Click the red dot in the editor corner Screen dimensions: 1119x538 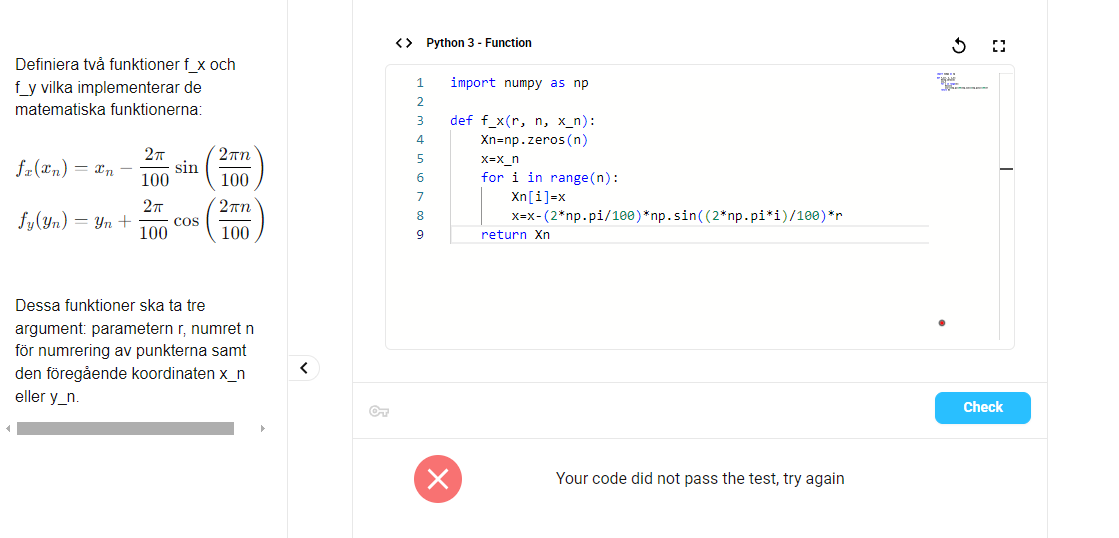point(942,323)
